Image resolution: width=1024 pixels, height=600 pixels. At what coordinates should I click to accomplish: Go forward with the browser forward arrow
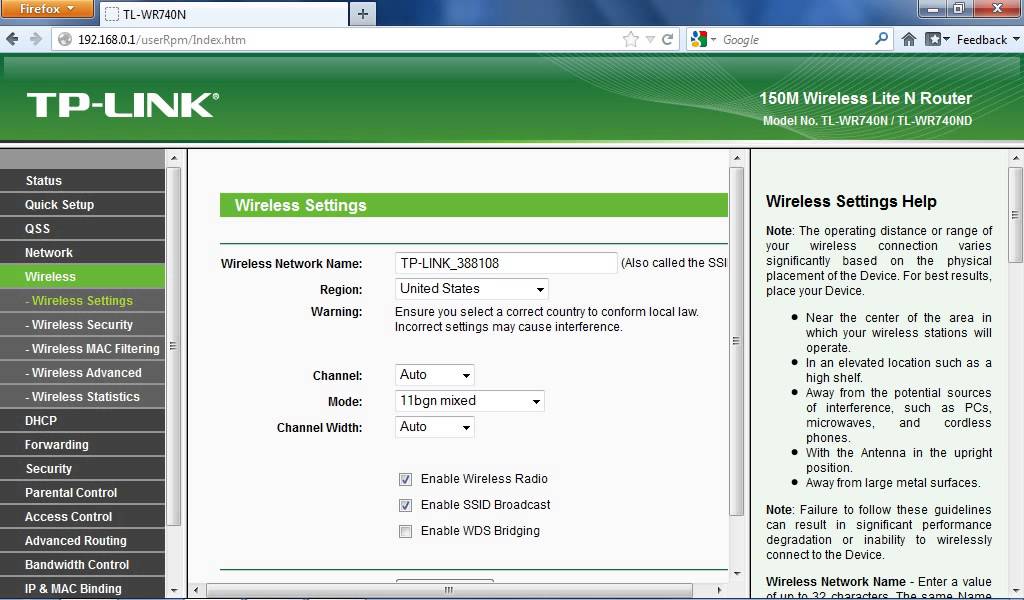36,39
